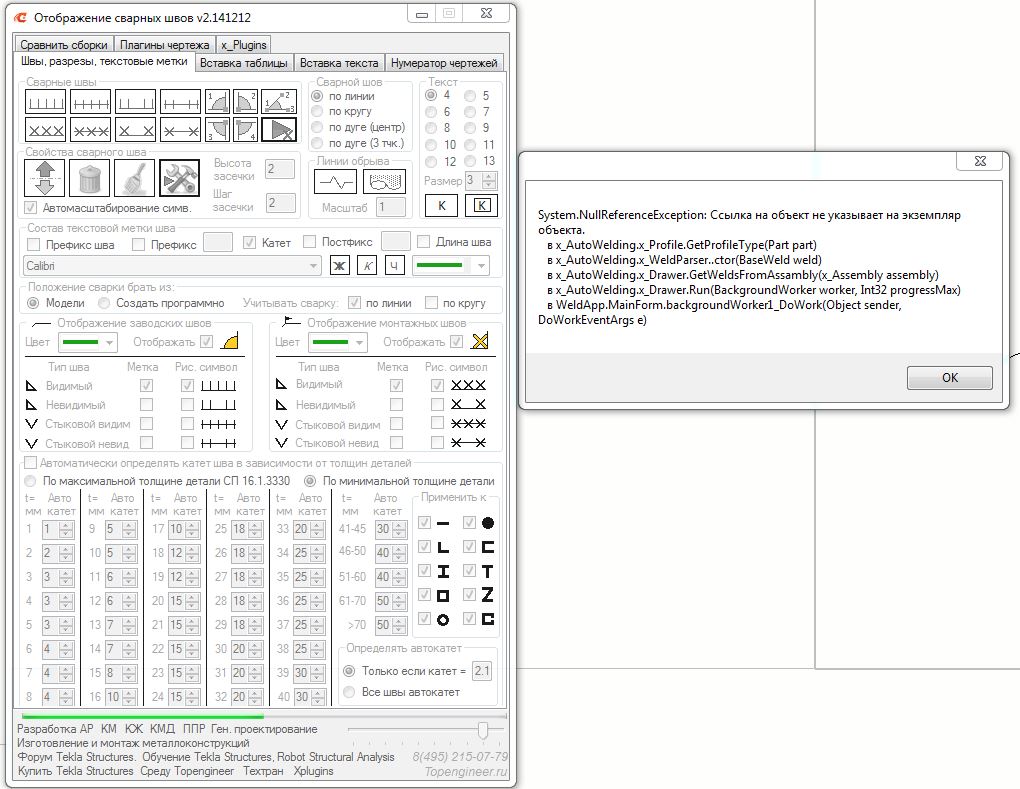Click the trash can delete weld icon
Screen dimensions: 1020x789
91,179
